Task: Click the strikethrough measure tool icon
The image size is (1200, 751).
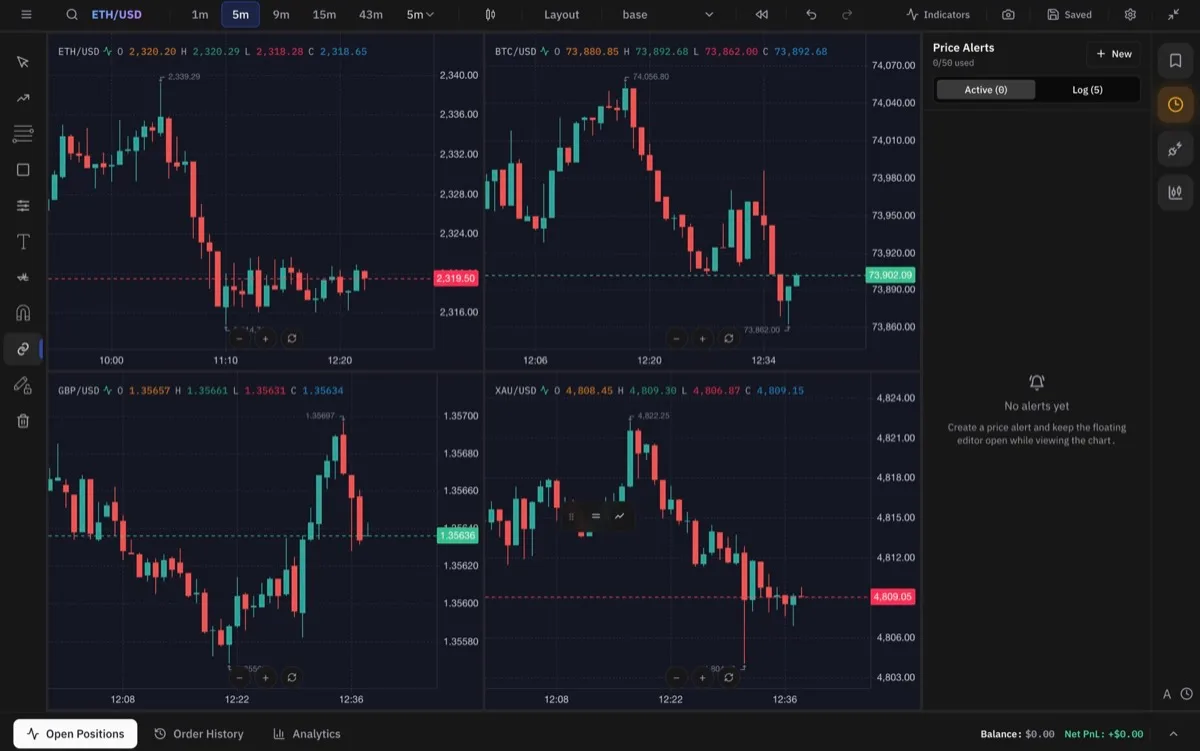Action: 23,277
